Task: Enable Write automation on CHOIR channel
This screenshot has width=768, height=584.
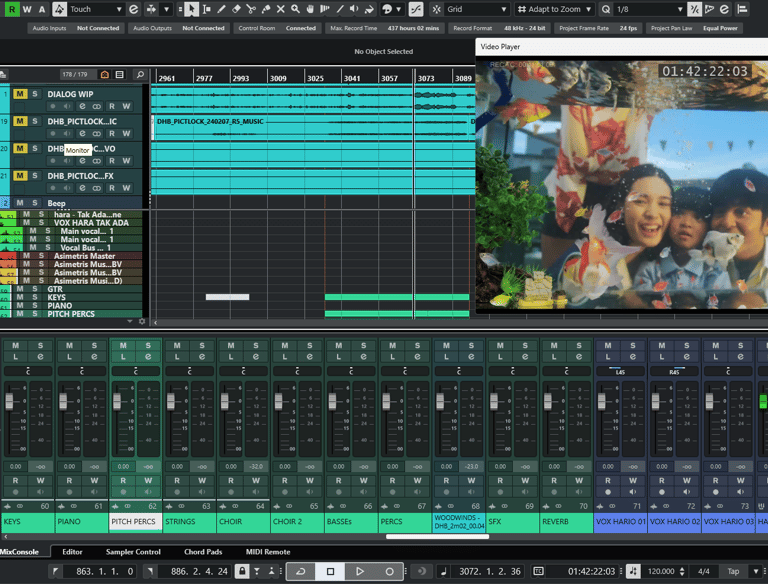Action: (x=256, y=481)
